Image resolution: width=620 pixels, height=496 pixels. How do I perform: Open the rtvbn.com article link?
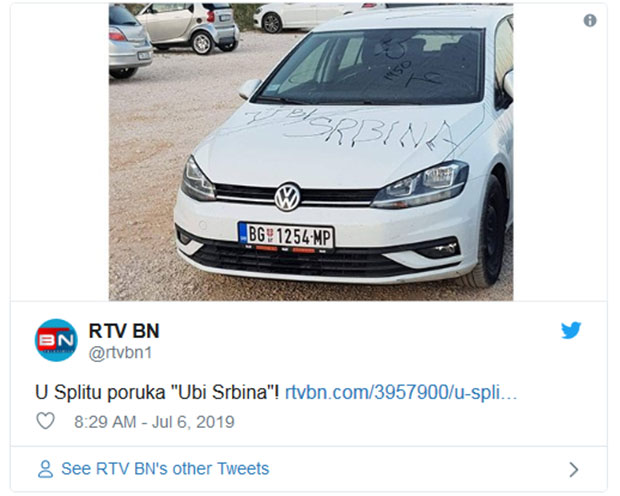point(401,393)
